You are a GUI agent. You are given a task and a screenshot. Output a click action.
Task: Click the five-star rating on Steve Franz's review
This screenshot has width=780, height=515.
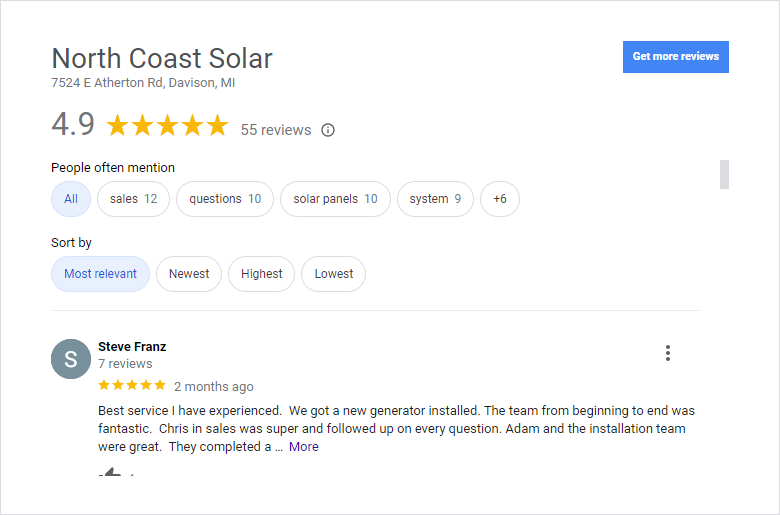tap(132, 385)
